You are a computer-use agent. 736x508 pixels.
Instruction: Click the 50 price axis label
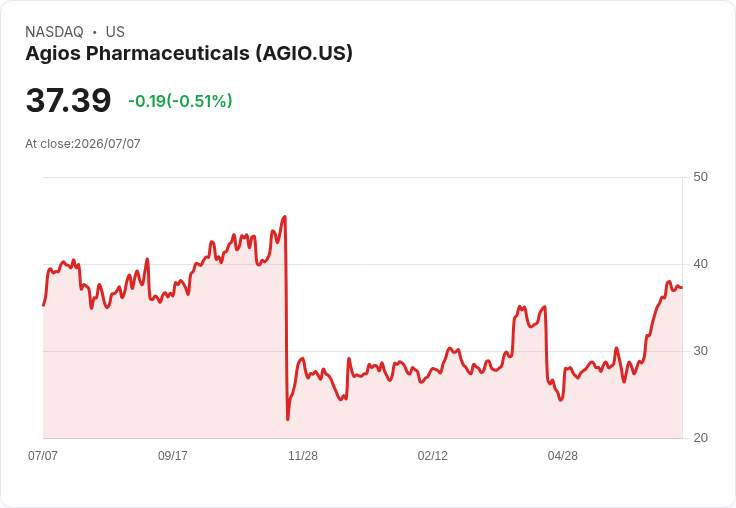tap(700, 177)
